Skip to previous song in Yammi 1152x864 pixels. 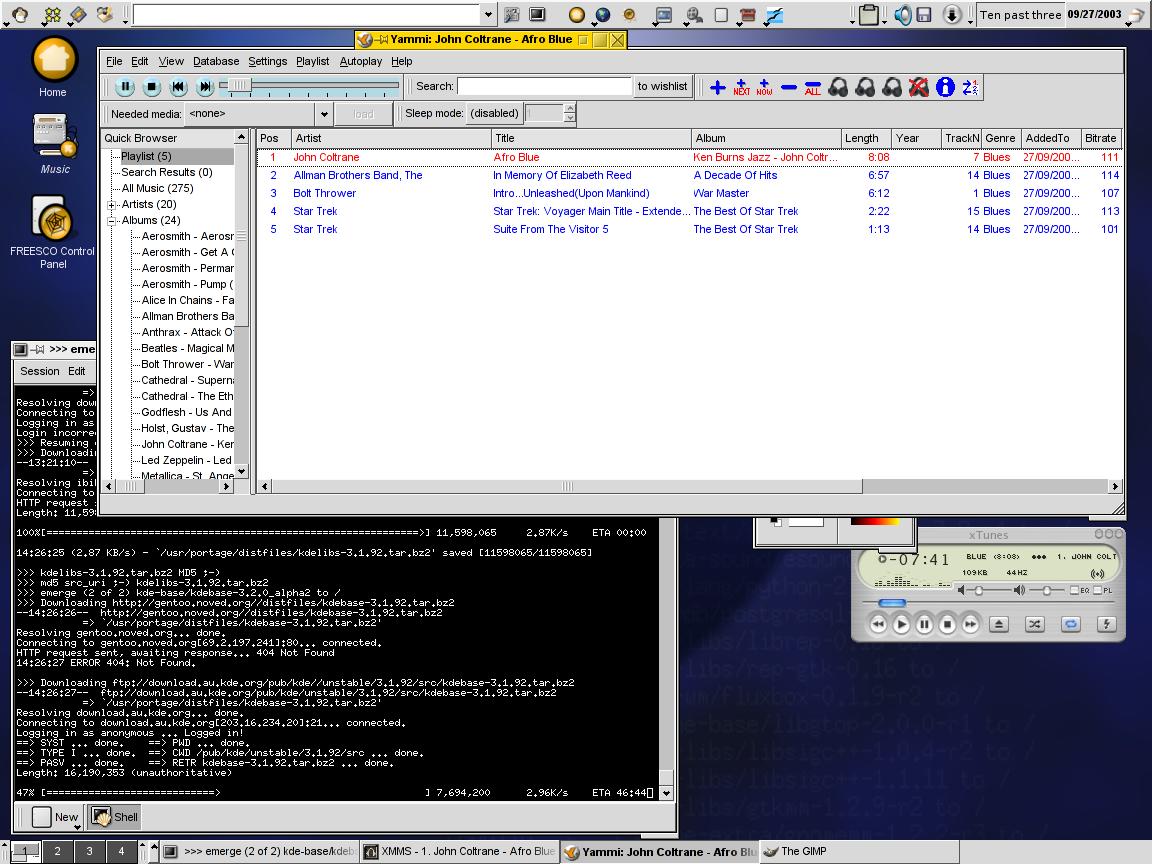[179, 87]
